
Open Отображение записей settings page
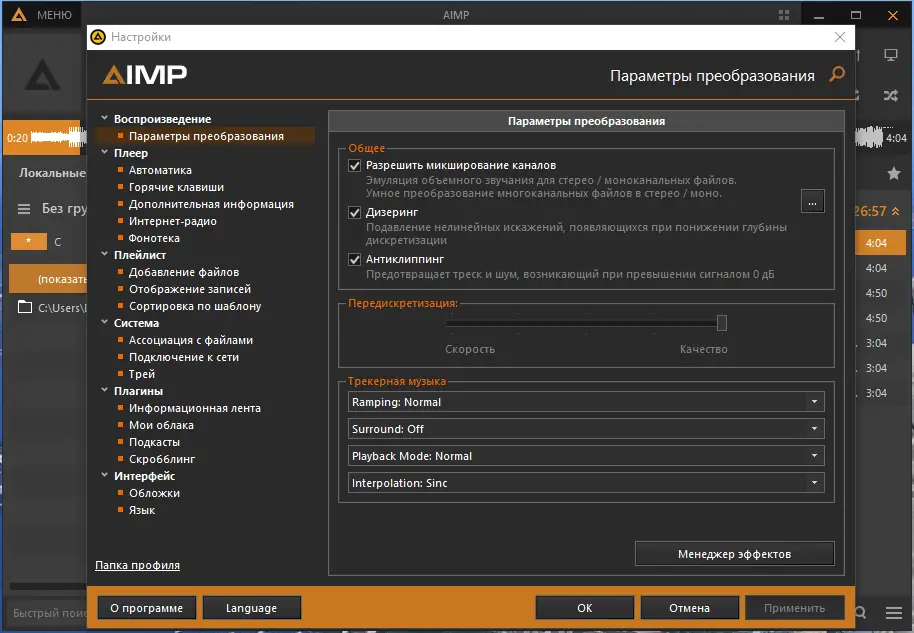click(x=189, y=289)
